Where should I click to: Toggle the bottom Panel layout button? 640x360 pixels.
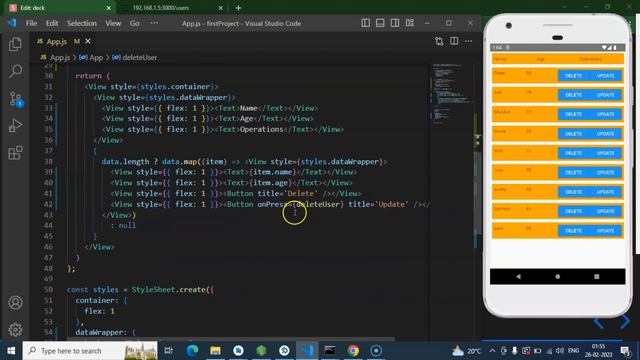380,23
